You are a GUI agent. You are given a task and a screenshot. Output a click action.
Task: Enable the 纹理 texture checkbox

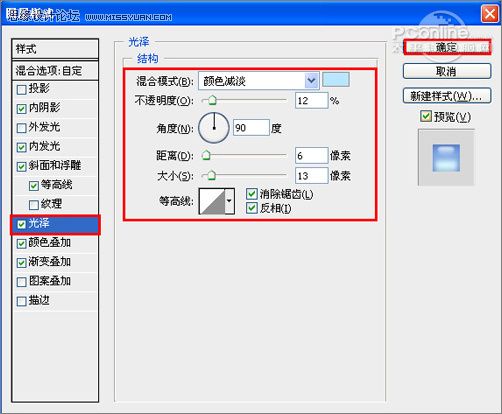click(x=34, y=205)
